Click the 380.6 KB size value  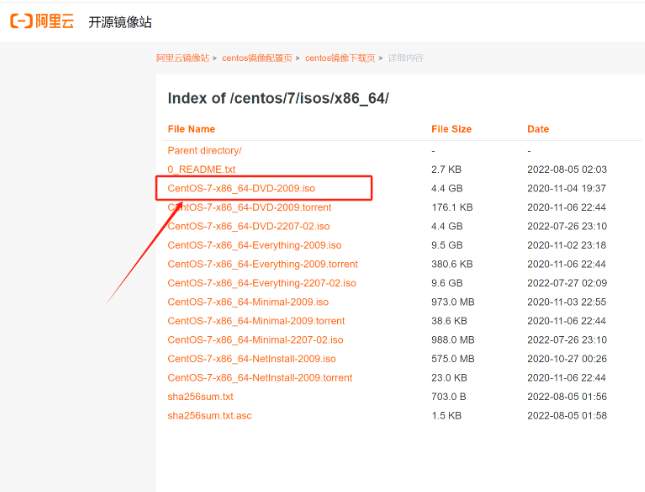452,264
